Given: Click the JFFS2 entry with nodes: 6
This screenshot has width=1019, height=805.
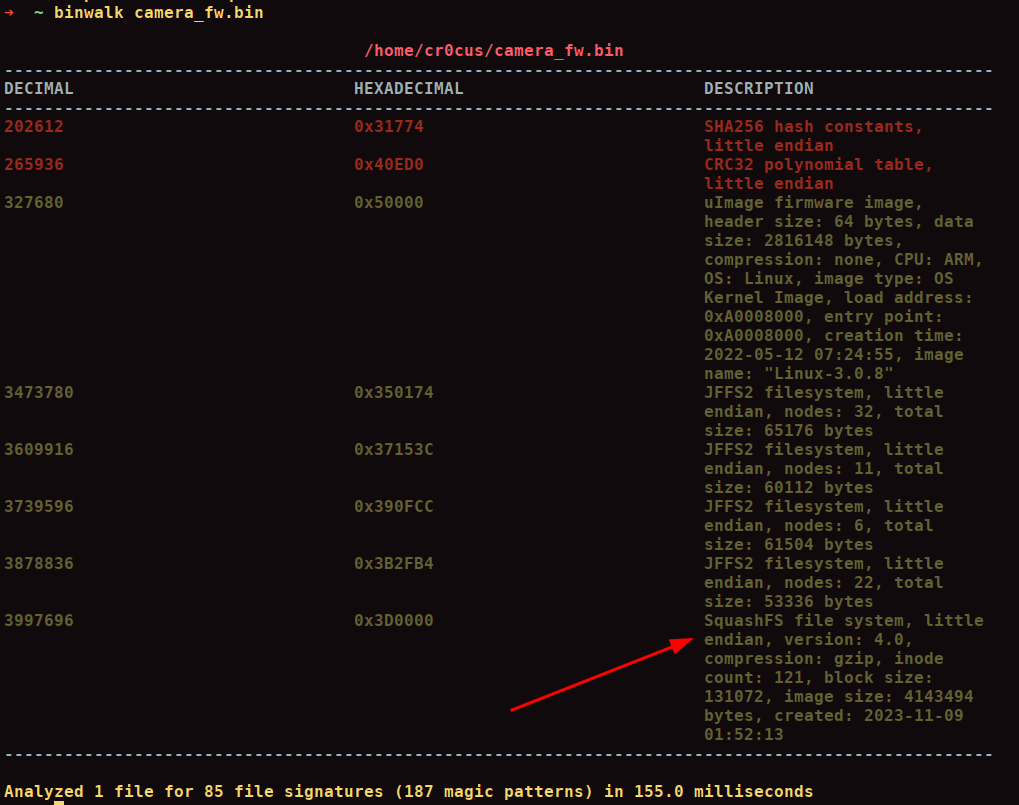Looking at the screenshot, I should pyautogui.click(x=823, y=526).
